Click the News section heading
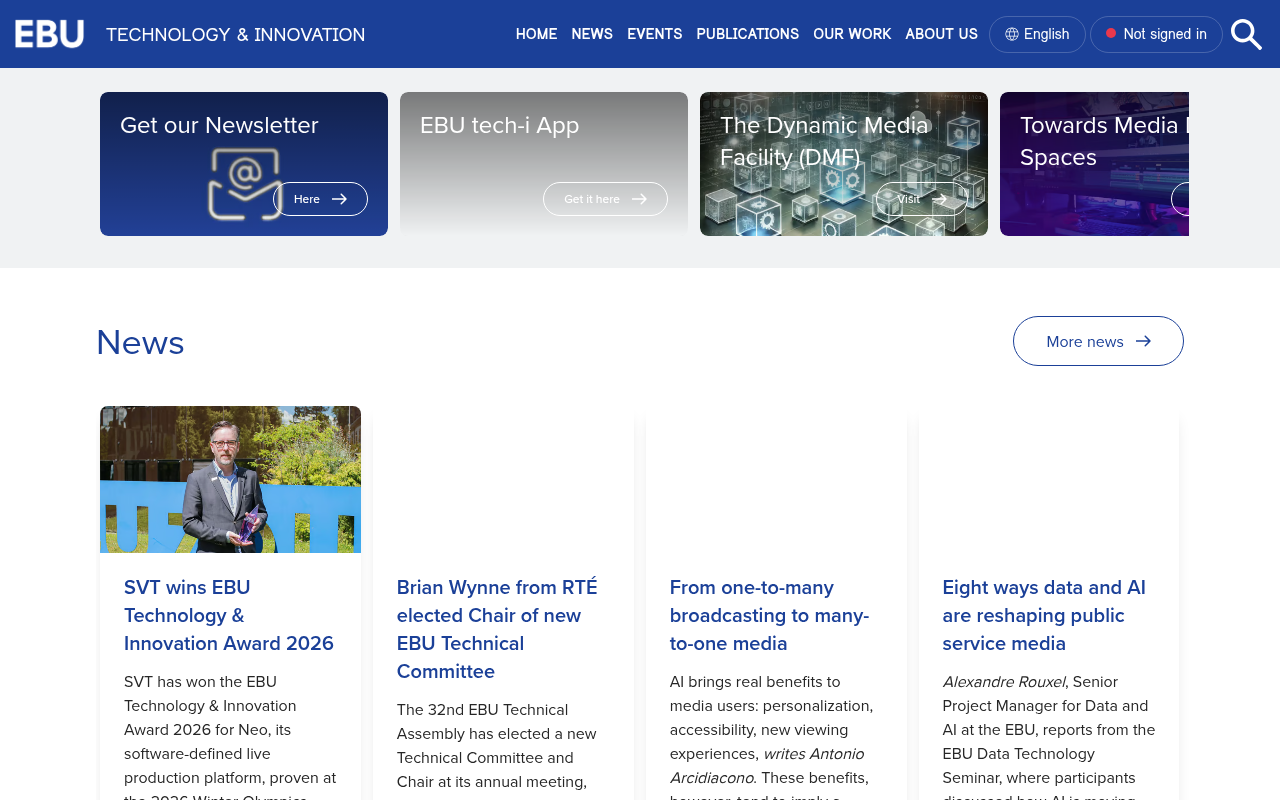Viewport: 1280px width, 800px height. tap(140, 342)
